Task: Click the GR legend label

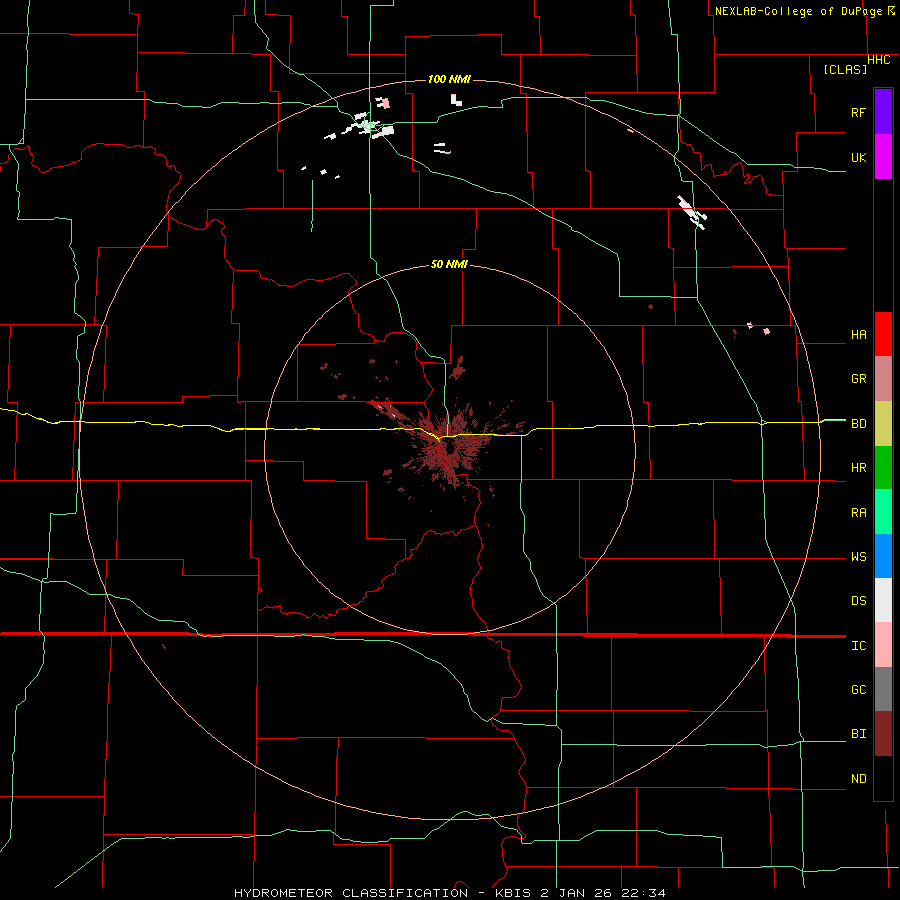Action: pos(859,379)
